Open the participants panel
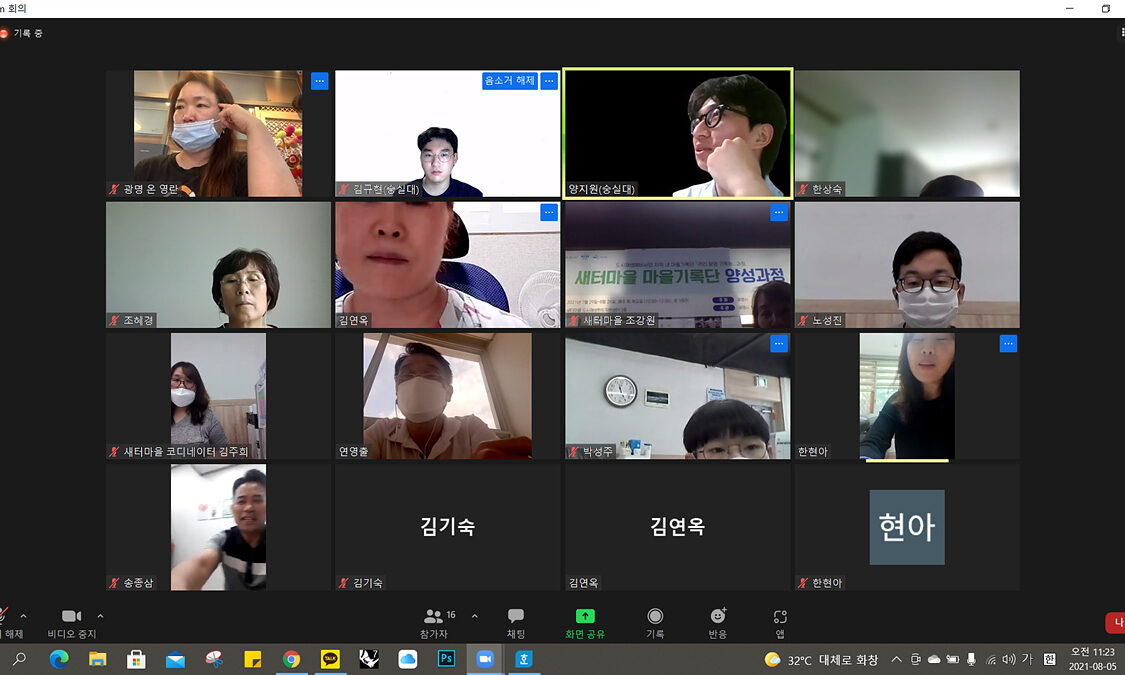1125x675 pixels. point(434,622)
